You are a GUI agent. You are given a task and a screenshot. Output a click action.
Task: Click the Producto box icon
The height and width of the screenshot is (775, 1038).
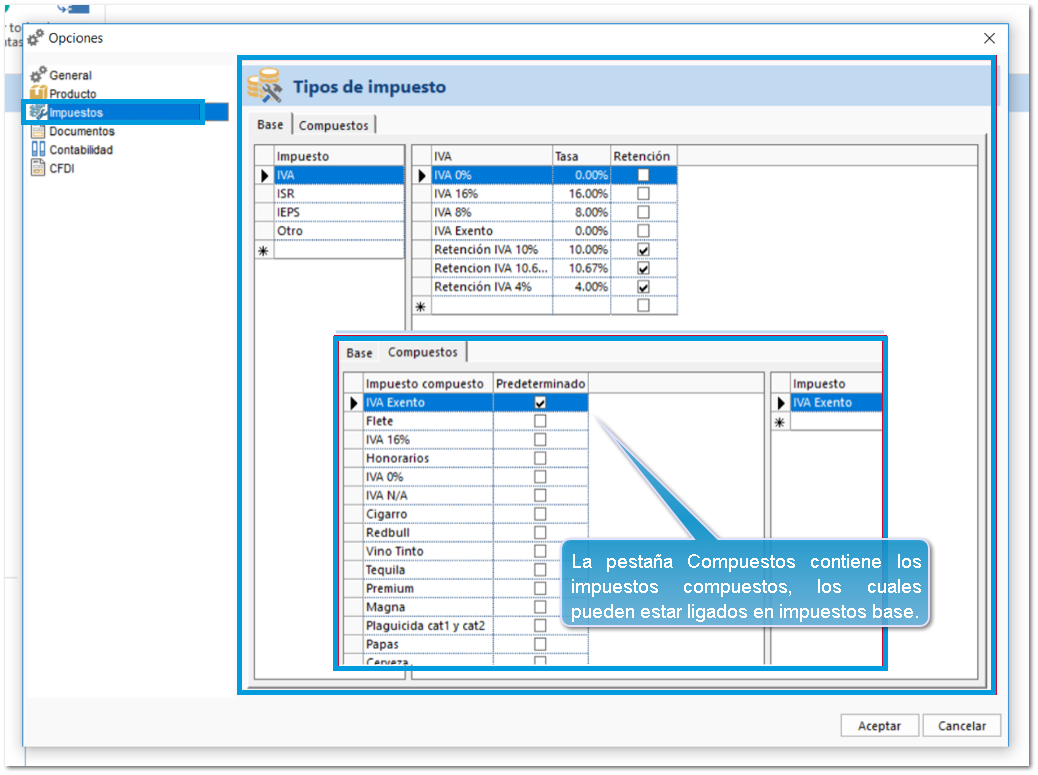(38, 94)
